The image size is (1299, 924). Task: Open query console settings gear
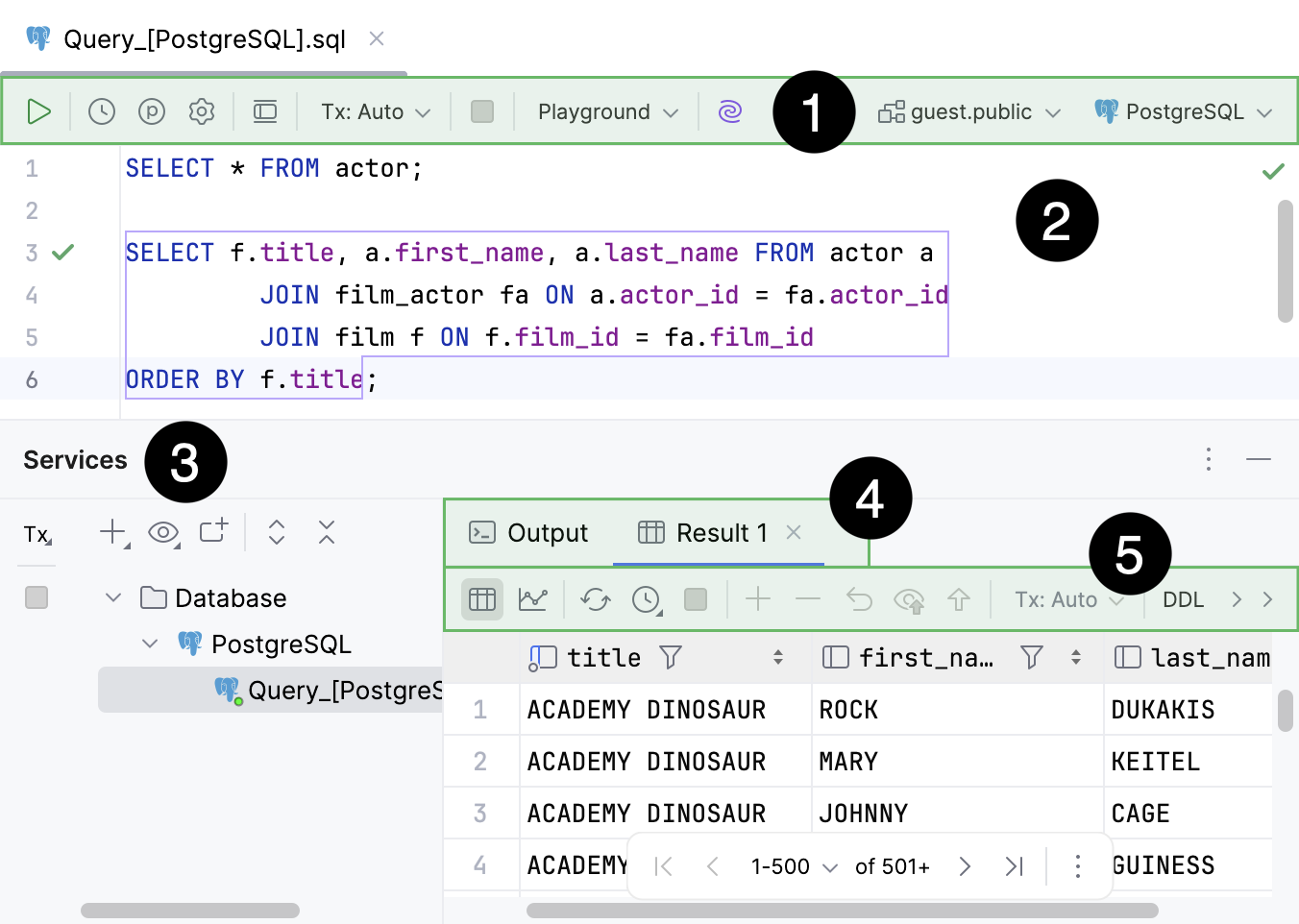[202, 110]
